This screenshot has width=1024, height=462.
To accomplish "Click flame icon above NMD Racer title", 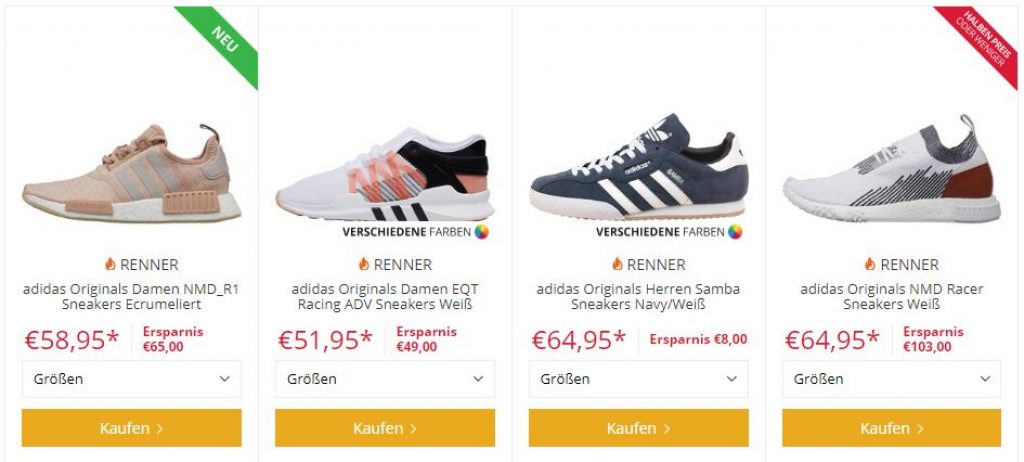I will (870, 264).
